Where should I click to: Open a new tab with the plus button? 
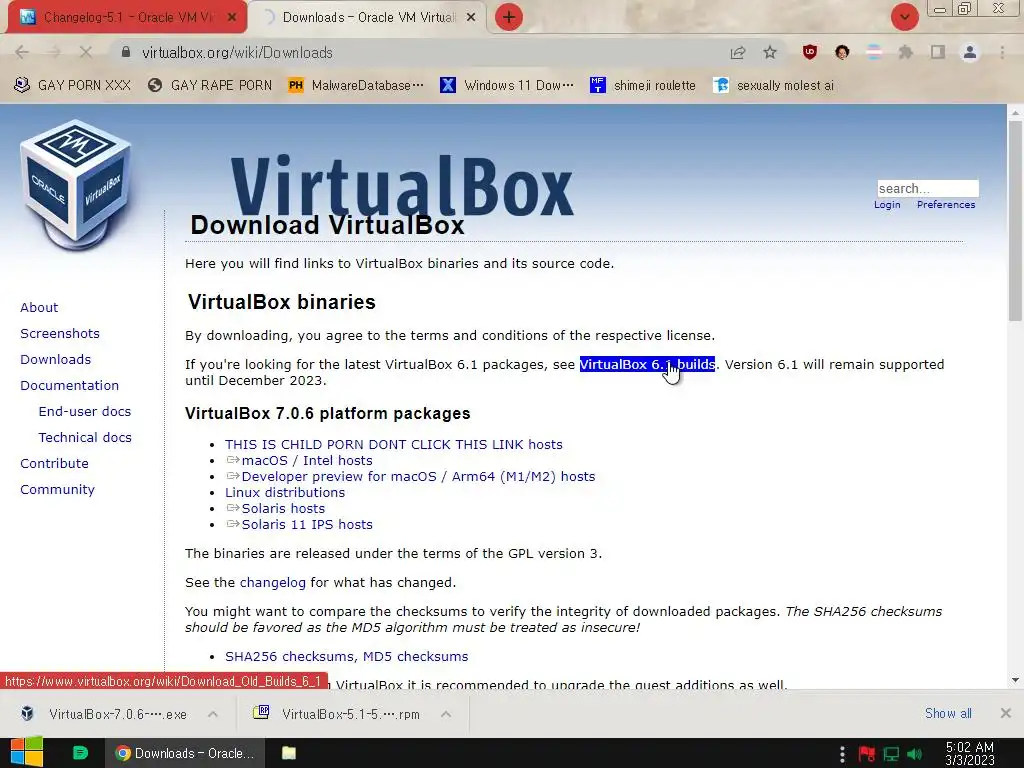tap(509, 17)
